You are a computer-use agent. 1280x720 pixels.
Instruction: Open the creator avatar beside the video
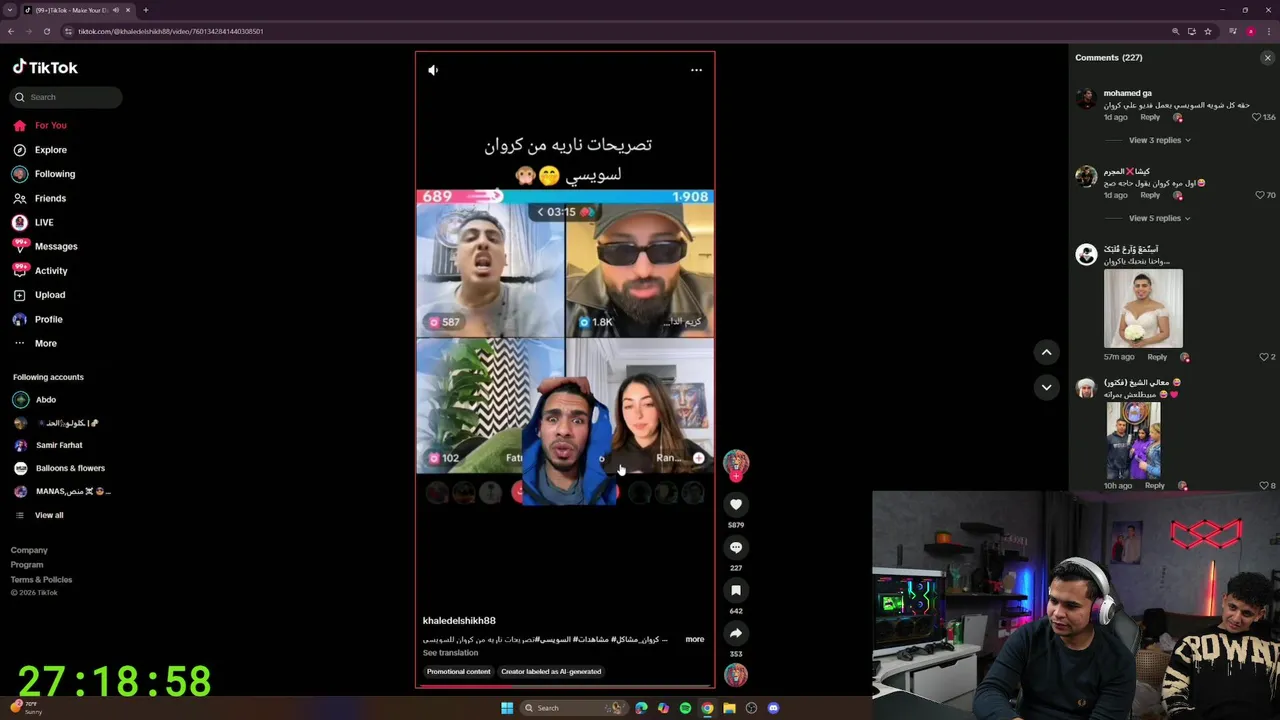point(736,463)
